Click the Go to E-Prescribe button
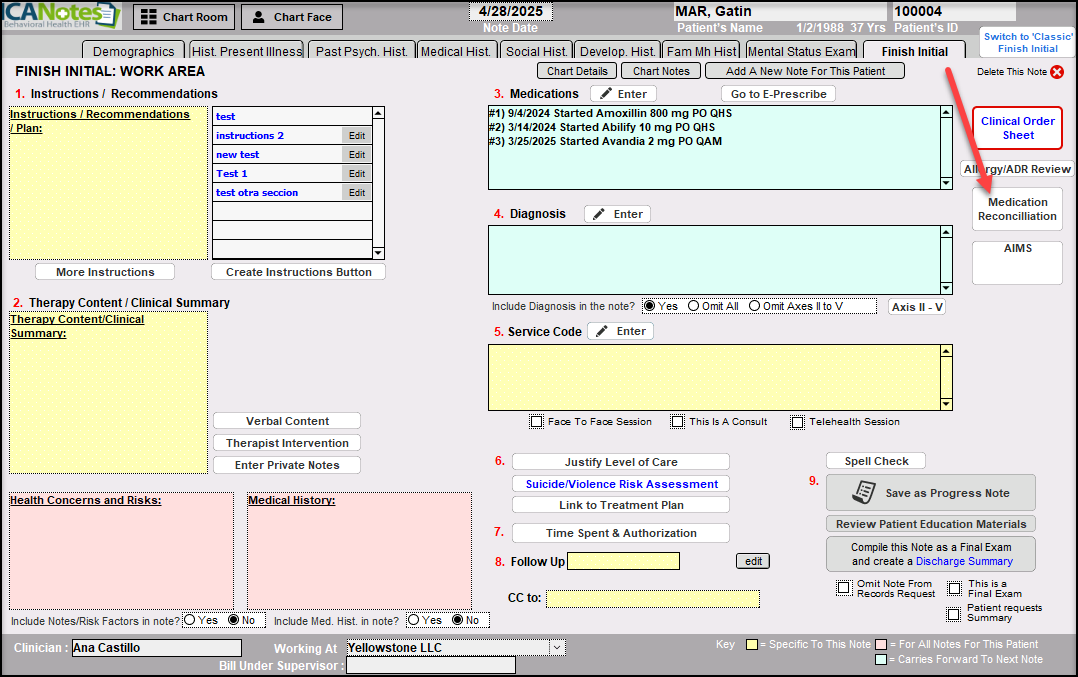Screen dimensions: 1078x677 (x=778, y=94)
